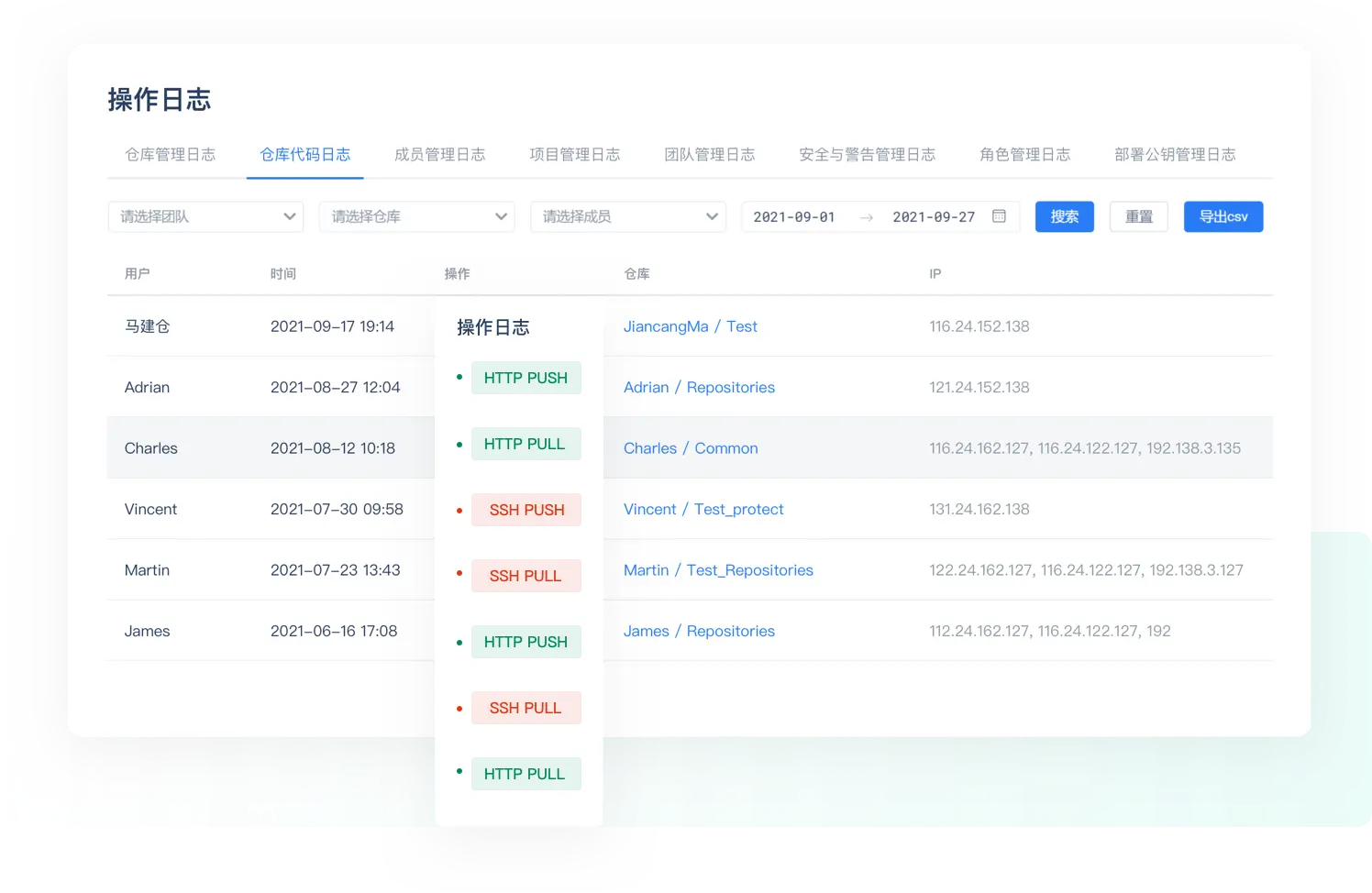The height and width of the screenshot is (893, 1372).
Task: Export logs with 导出csv button
Action: pos(1223,216)
